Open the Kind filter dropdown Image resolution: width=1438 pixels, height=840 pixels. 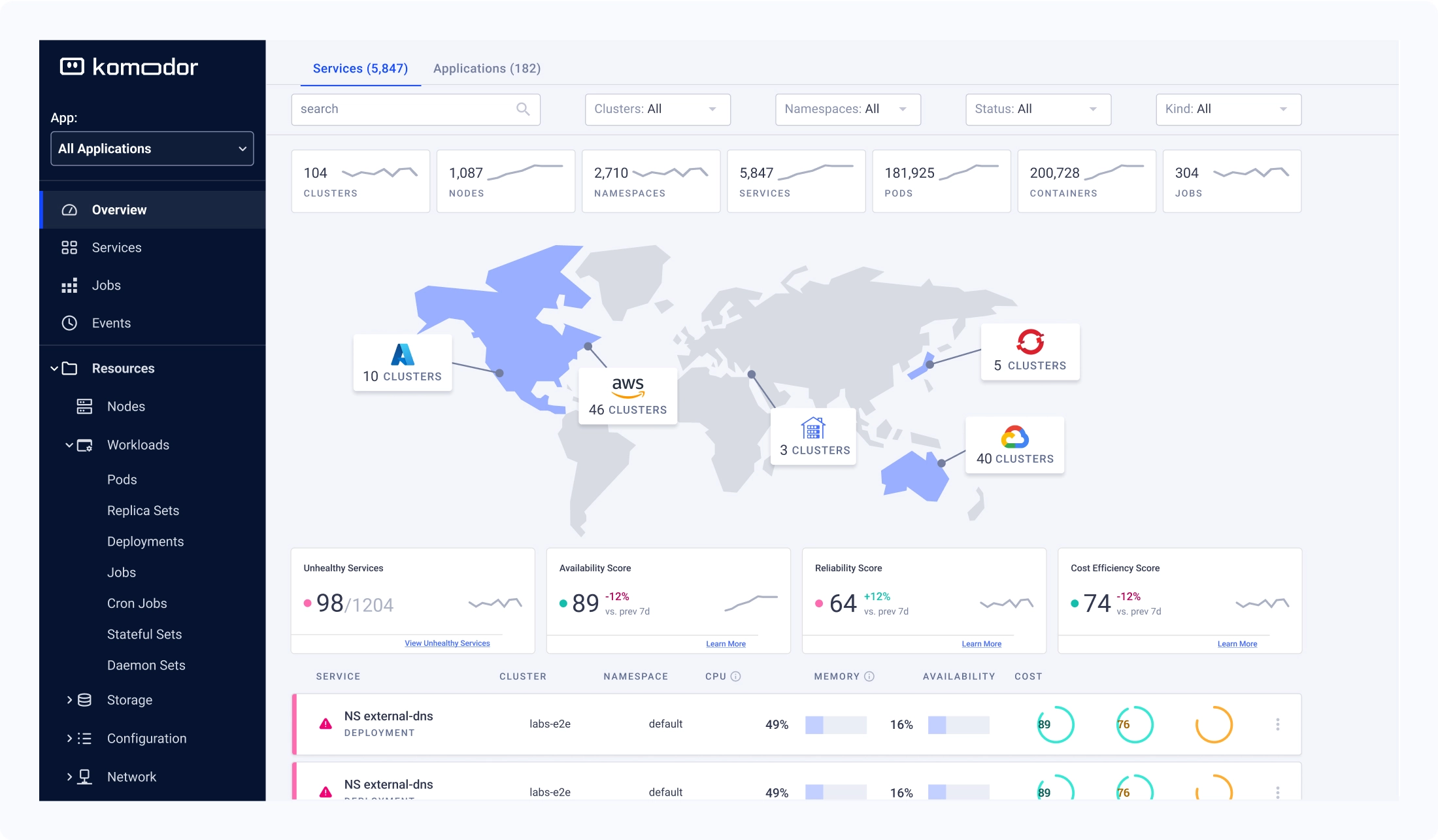pos(1228,109)
